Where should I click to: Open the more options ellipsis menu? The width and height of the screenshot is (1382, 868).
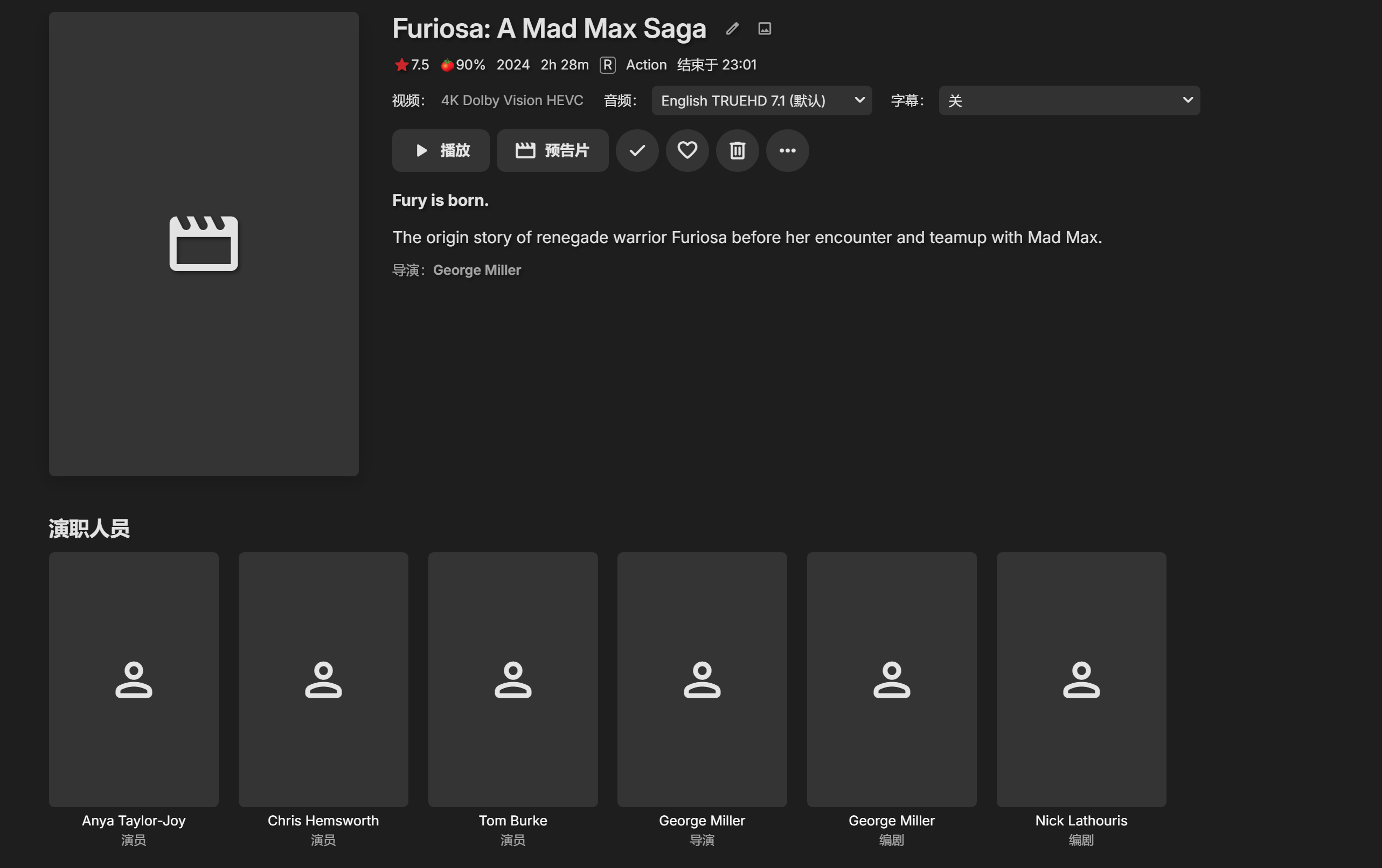point(787,150)
